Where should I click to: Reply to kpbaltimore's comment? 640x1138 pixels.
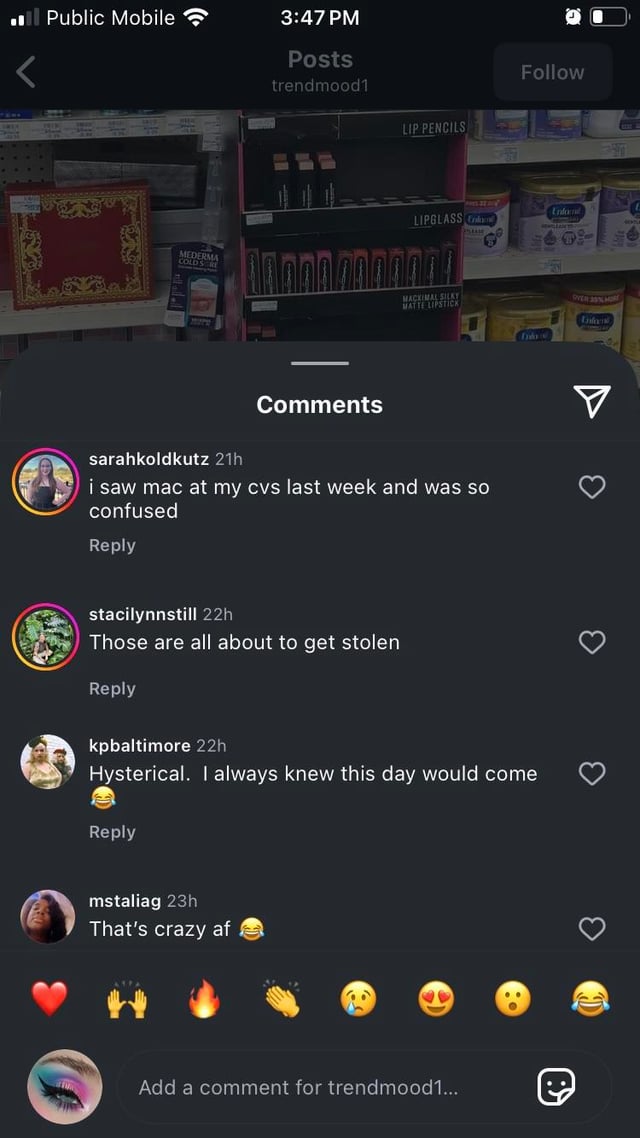(112, 832)
